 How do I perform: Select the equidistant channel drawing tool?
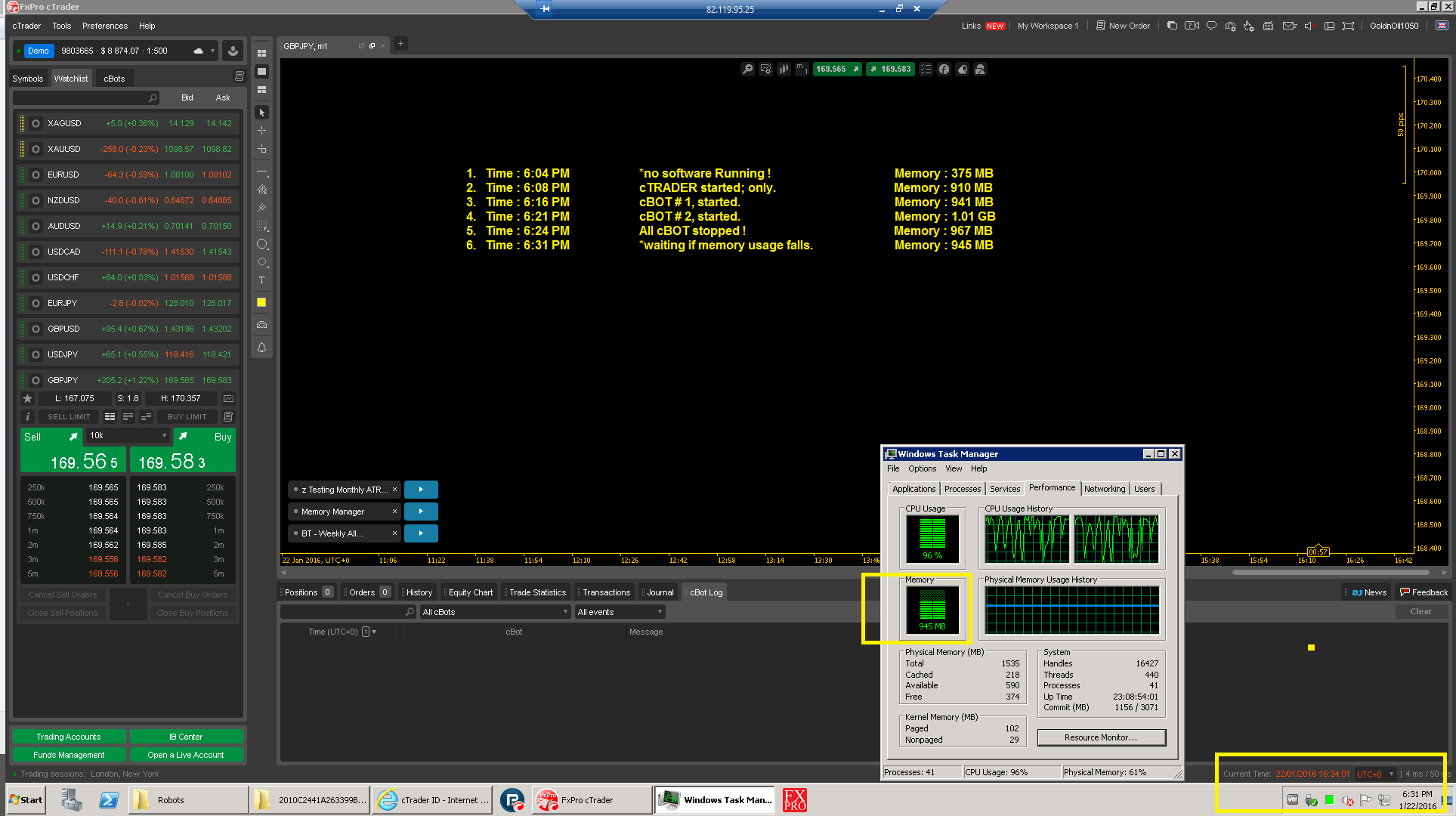click(x=261, y=190)
